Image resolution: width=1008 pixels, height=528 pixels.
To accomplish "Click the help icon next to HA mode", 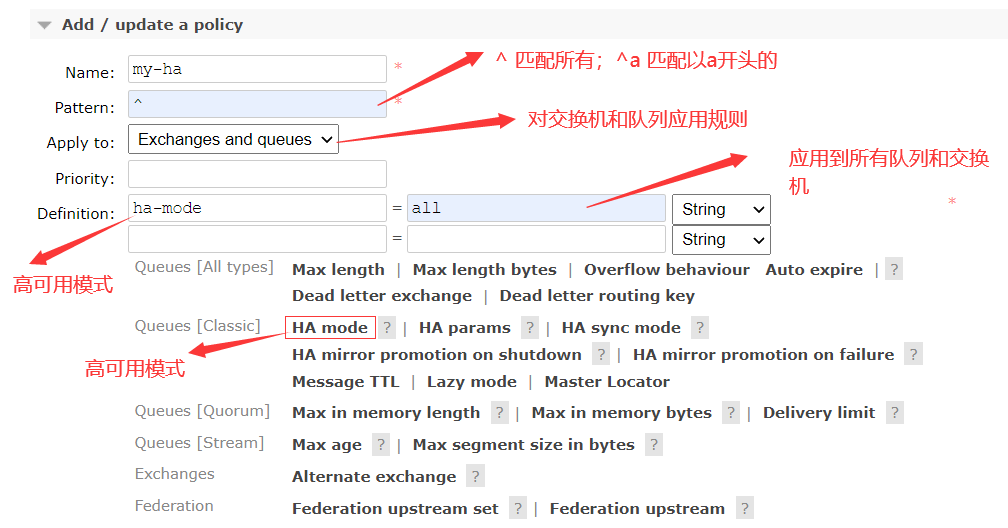I will [388, 328].
